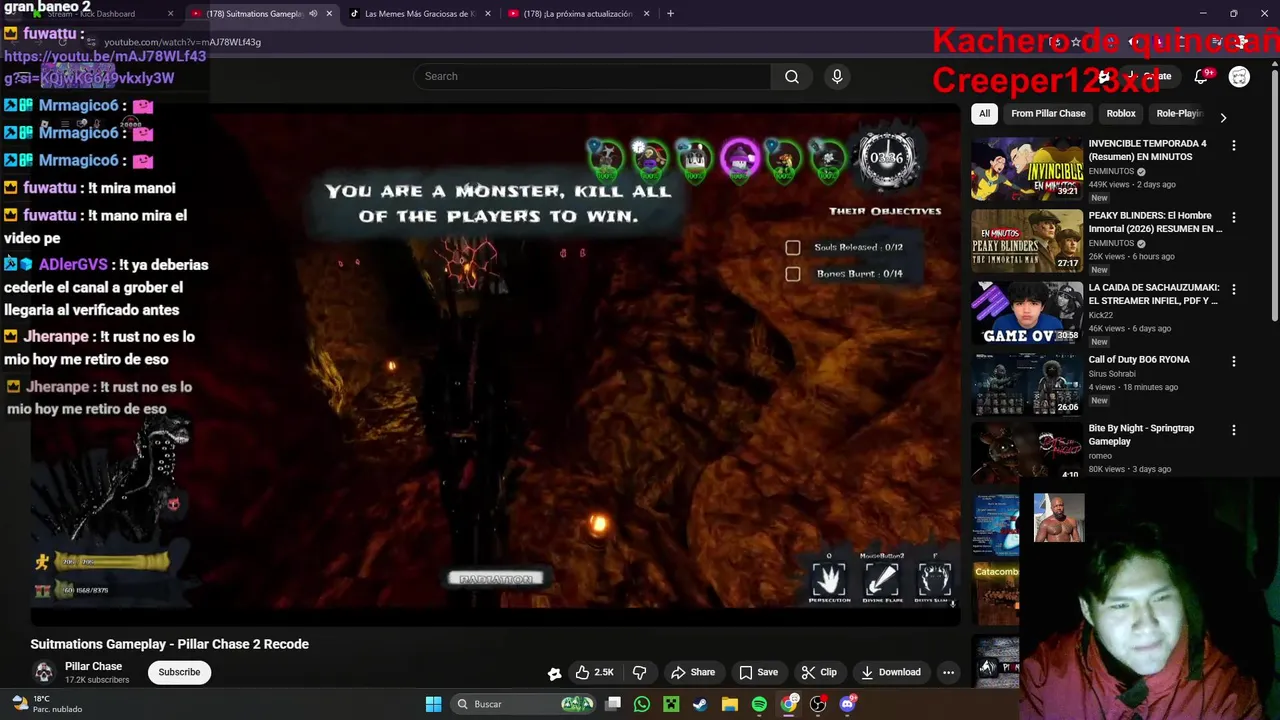Open a new browser tab with plus
The width and height of the screenshot is (1280, 720).
670,14
